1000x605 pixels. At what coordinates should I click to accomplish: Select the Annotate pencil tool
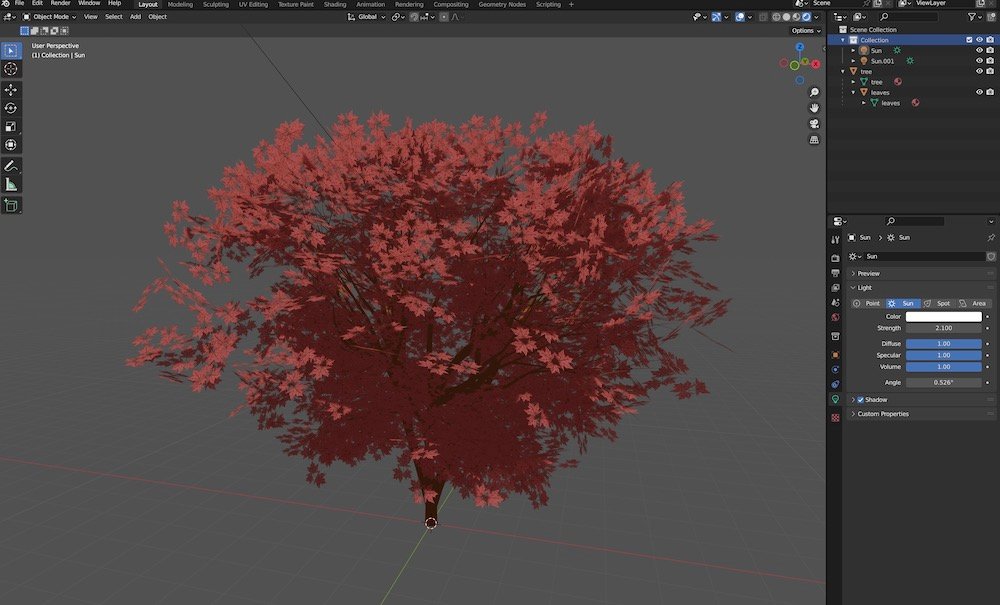(x=11, y=165)
